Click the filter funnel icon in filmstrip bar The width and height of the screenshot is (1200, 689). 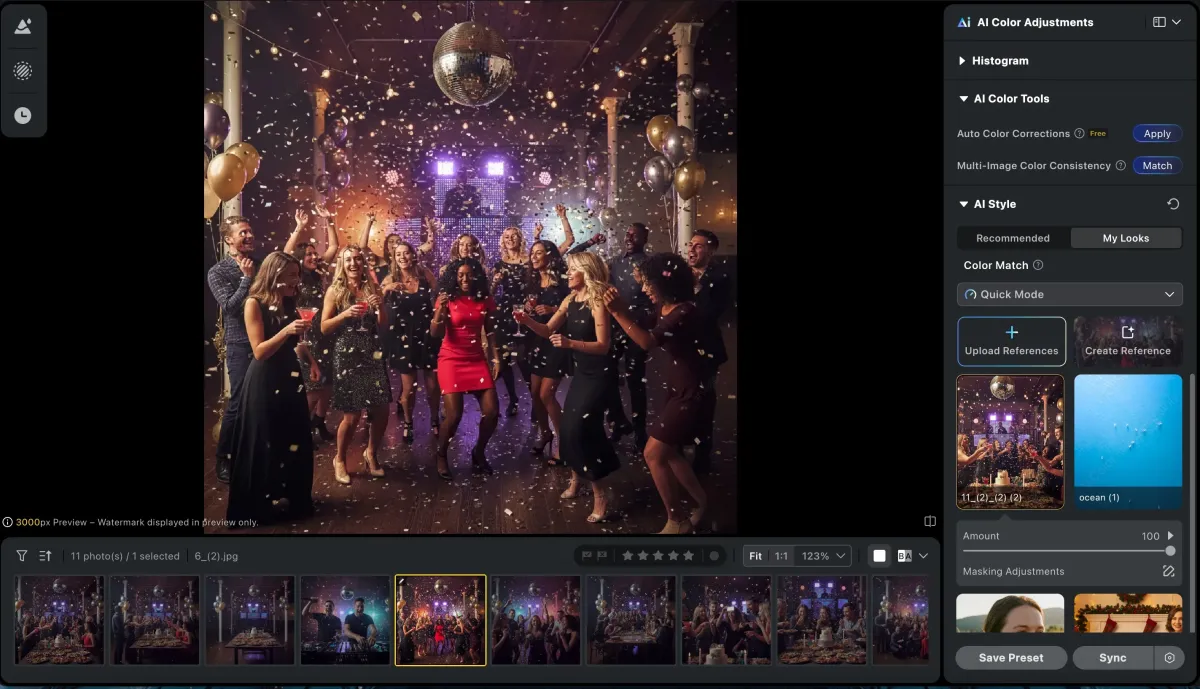[22, 556]
